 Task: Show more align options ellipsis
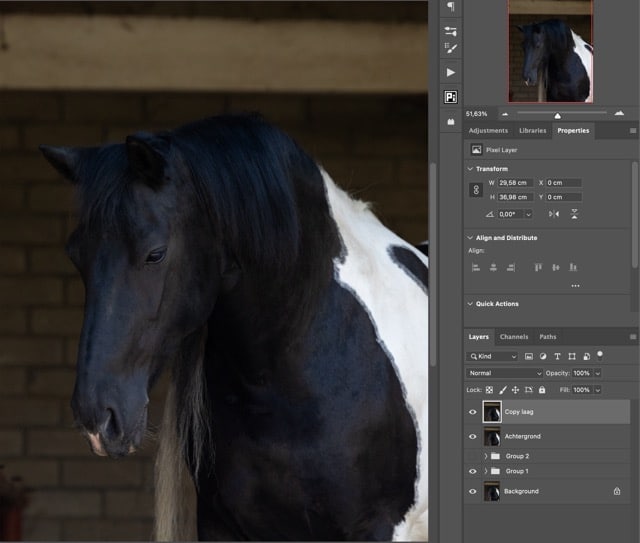[x=576, y=286]
